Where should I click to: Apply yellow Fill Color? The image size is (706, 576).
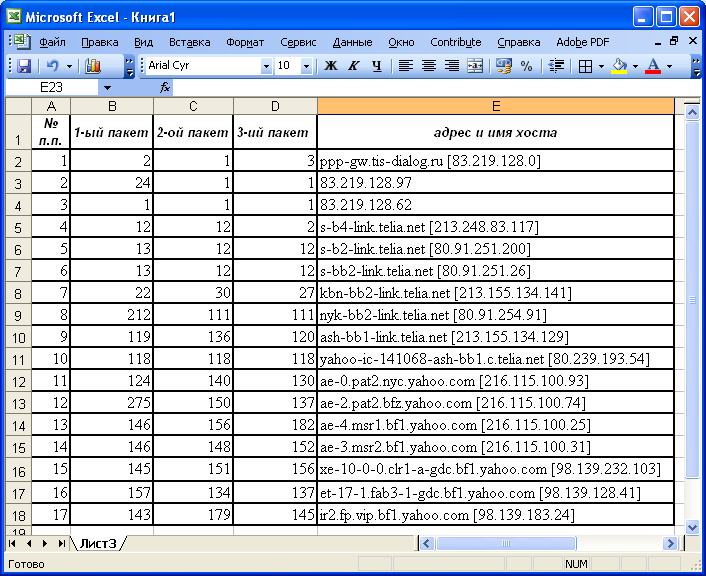(620, 66)
